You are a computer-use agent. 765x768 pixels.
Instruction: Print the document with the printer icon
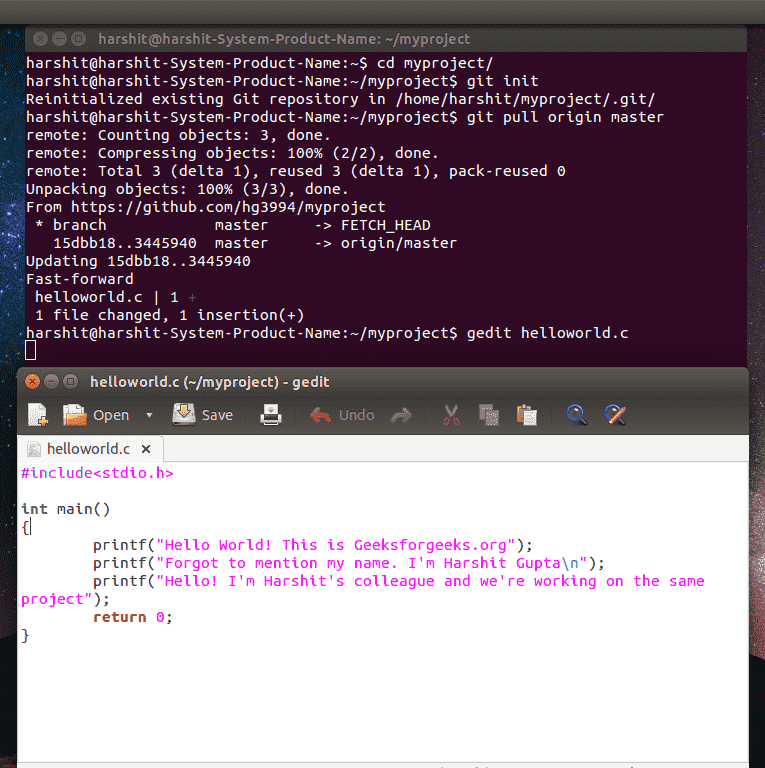click(x=271, y=415)
